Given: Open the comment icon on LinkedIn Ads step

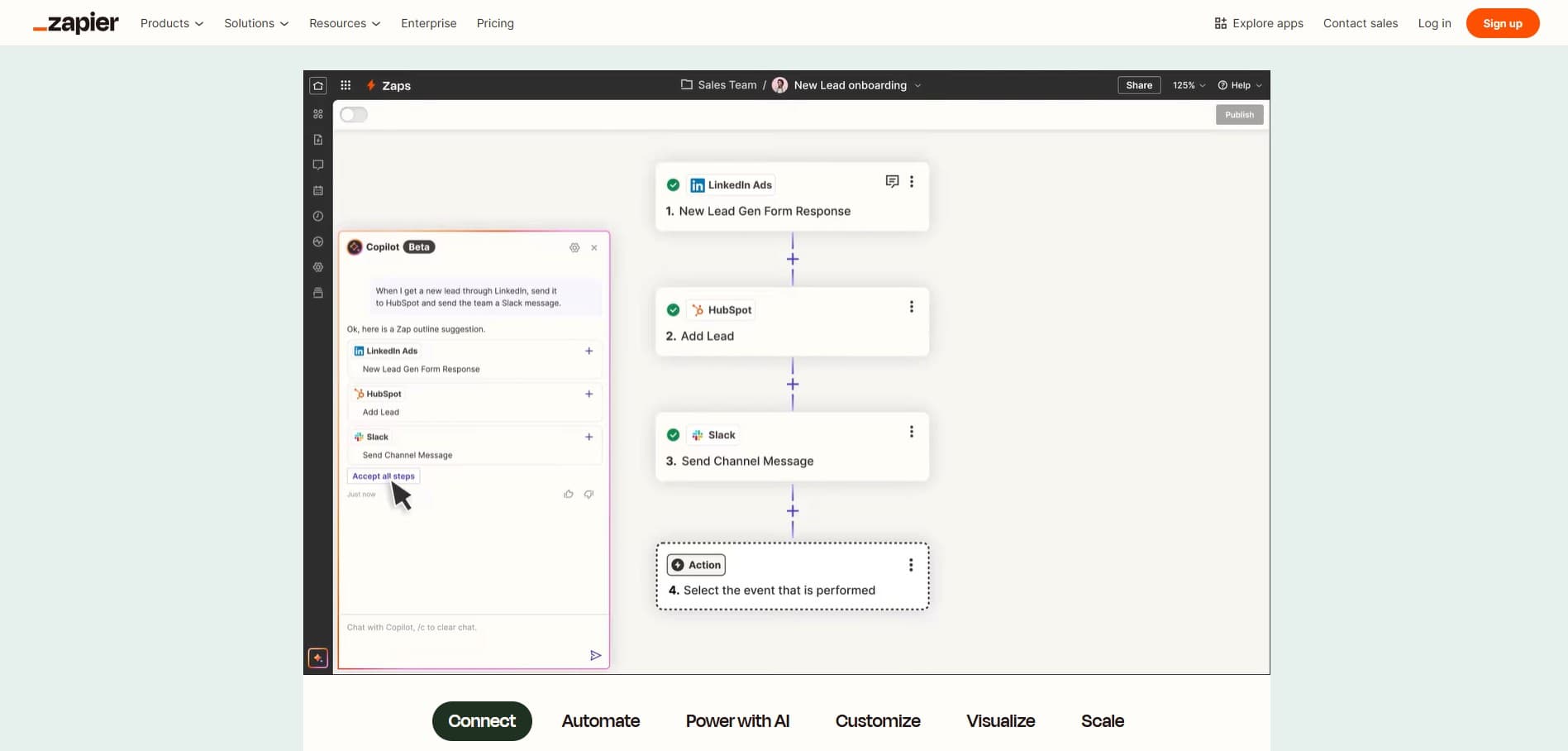Looking at the screenshot, I should tap(892, 181).
